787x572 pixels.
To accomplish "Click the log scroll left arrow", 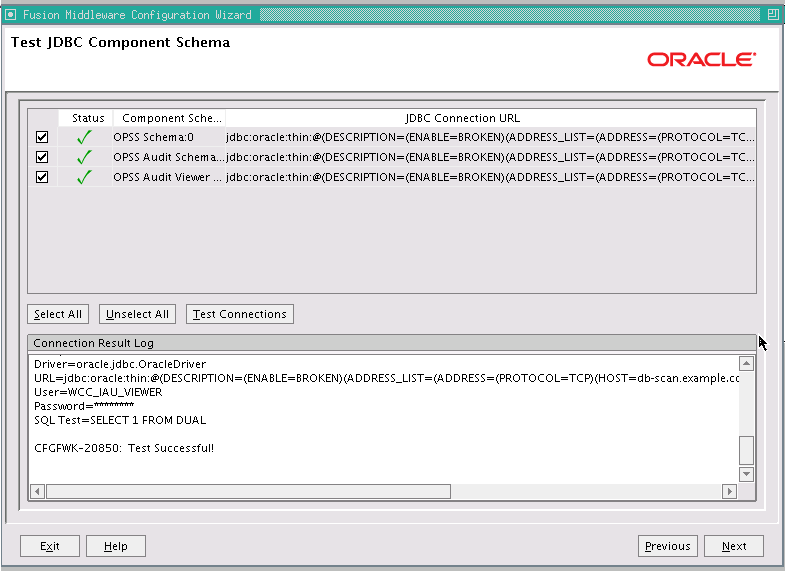I will point(37,491).
